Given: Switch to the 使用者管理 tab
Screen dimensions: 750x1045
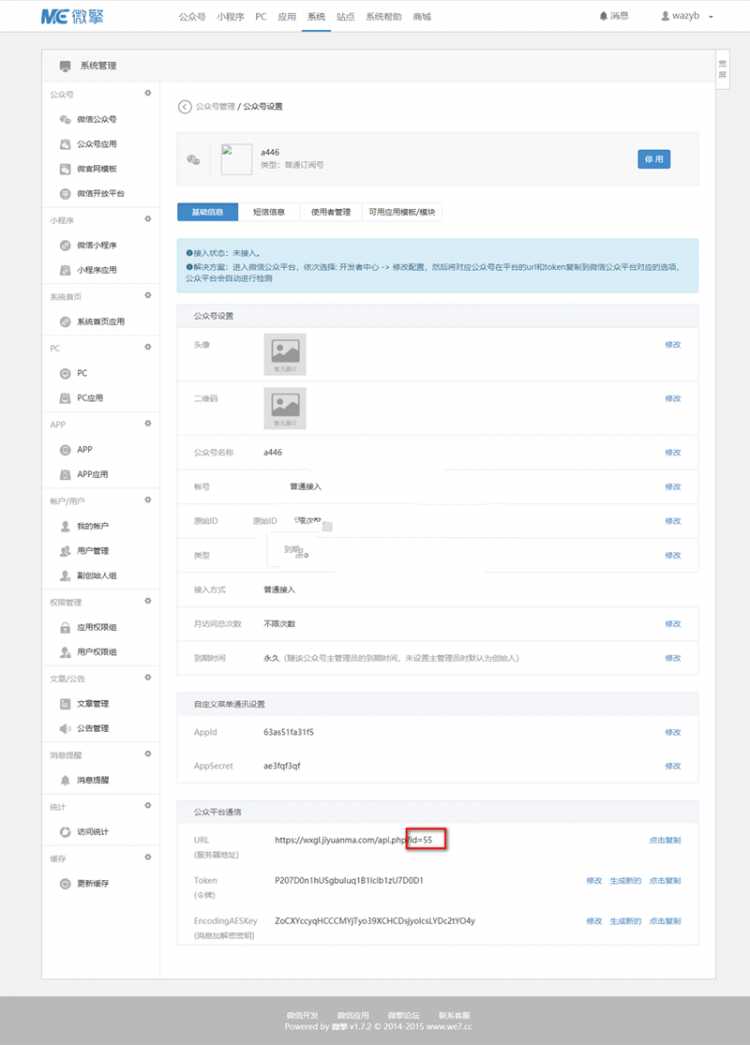Looking at the screenshot, I should [331, 212].
